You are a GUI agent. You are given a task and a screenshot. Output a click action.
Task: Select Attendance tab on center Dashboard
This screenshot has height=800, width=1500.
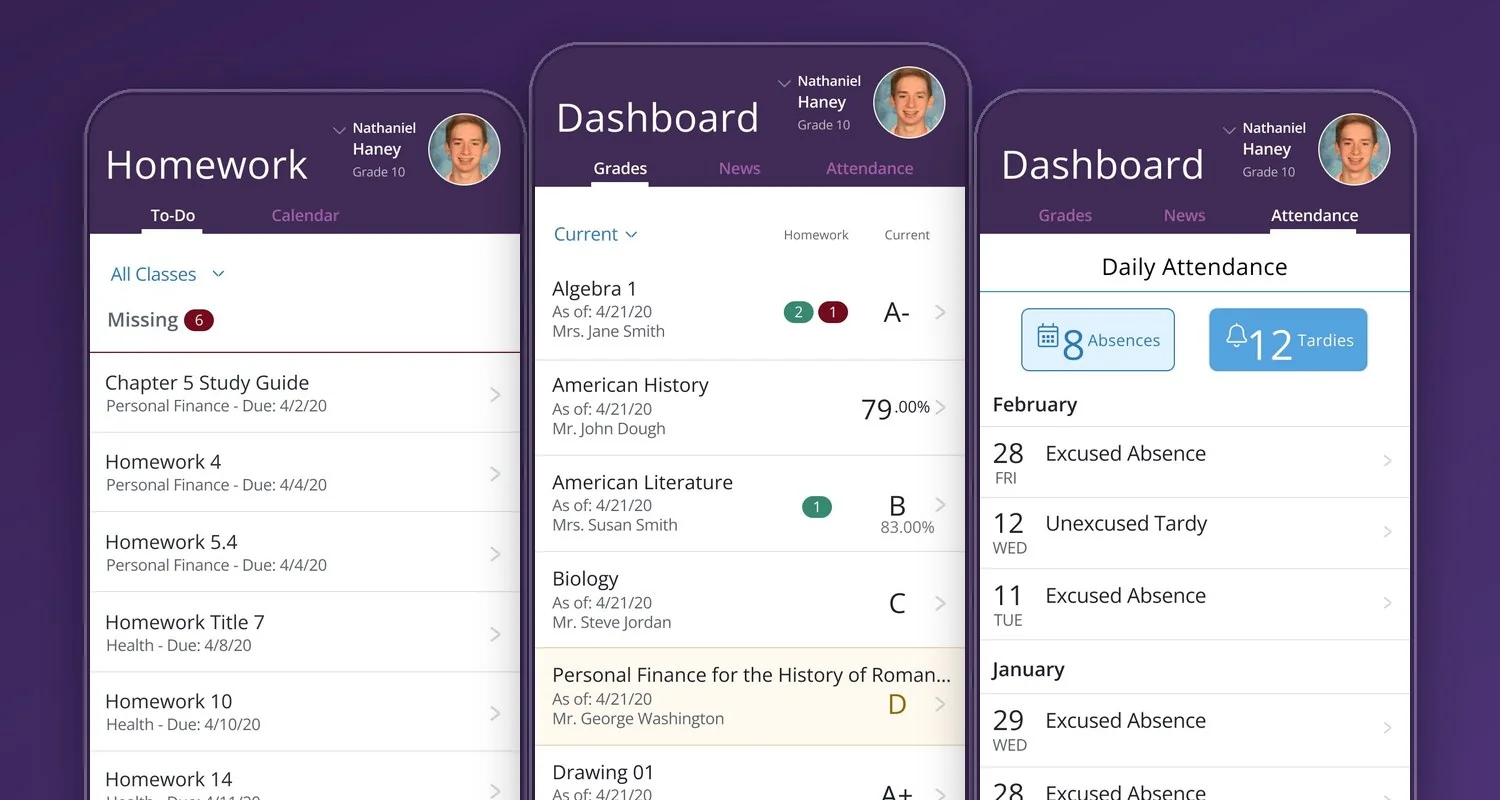click(x=869, y=168)
